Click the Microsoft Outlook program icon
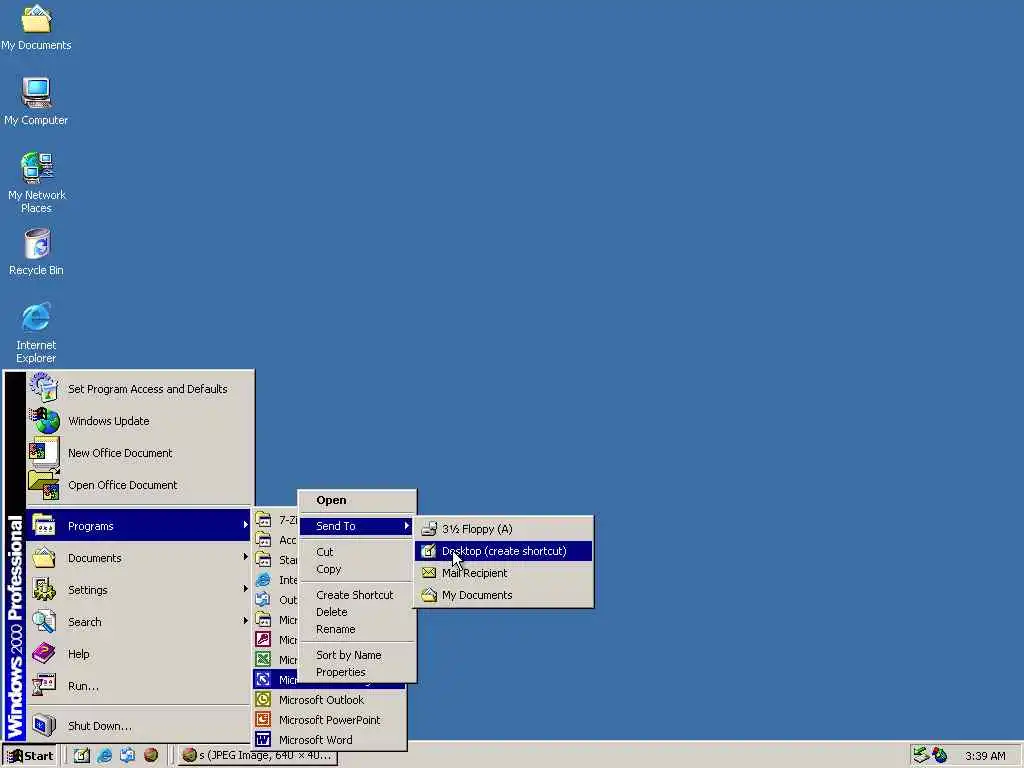1024x768 pixels. tap(263, 699)
